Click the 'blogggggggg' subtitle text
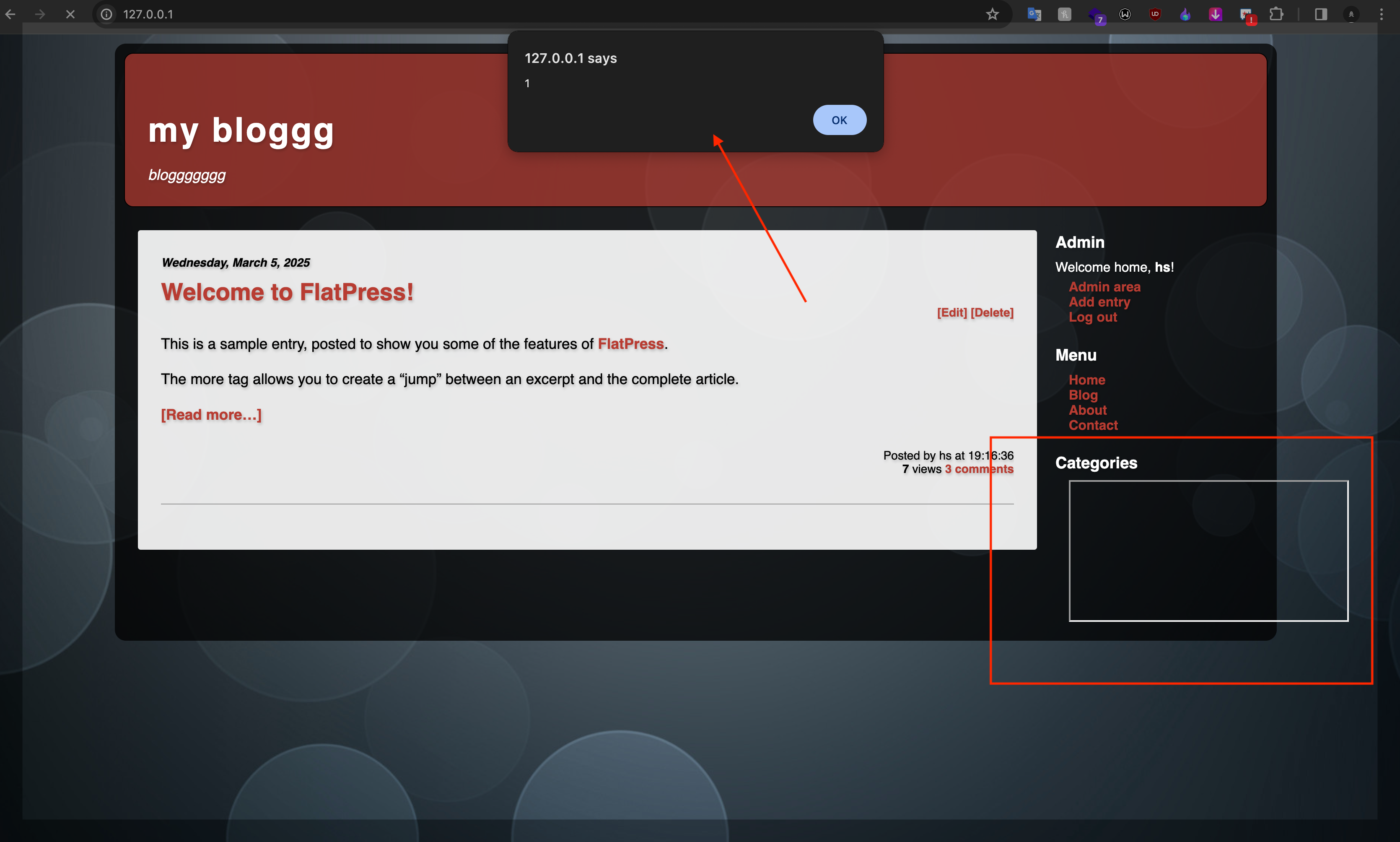The height and width of the screenshot is (842, 1400). click(x=187, y=175)
